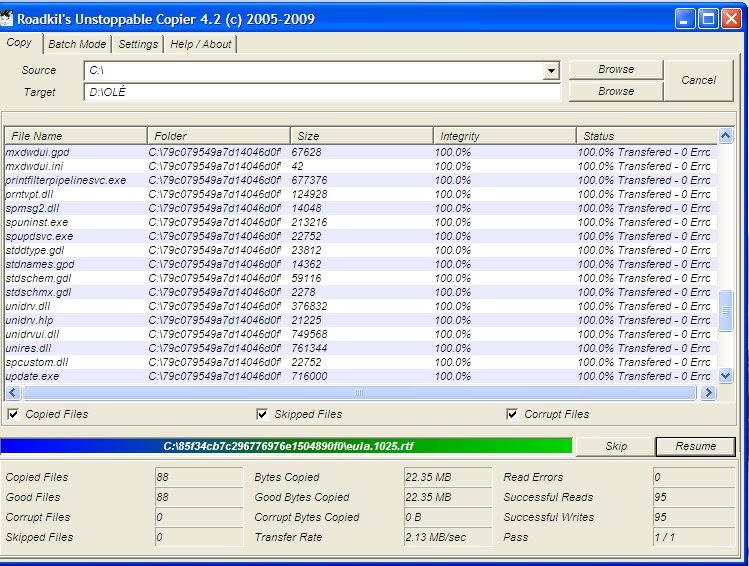Select the stdschem.gdl file row
Image resolution: width=749 pixels, height=566 pixels.
pos(361,278)
